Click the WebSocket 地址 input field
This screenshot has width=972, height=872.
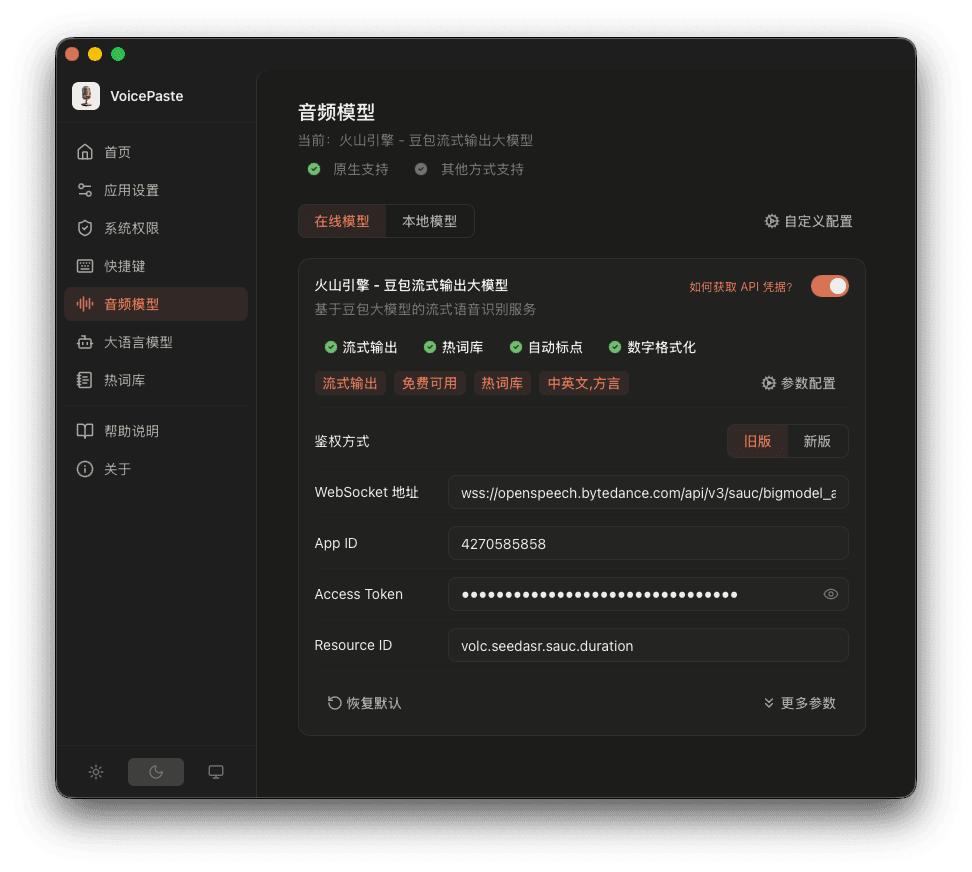pos(648,493)
